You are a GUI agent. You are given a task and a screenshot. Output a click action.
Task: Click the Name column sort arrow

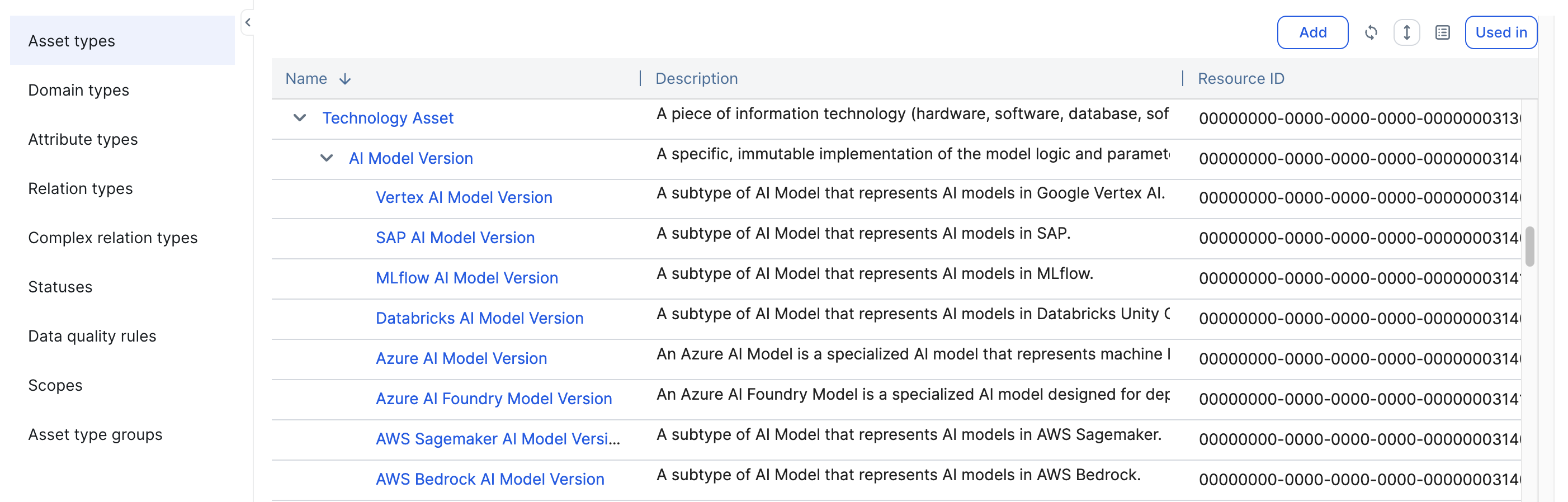[345, 79]
